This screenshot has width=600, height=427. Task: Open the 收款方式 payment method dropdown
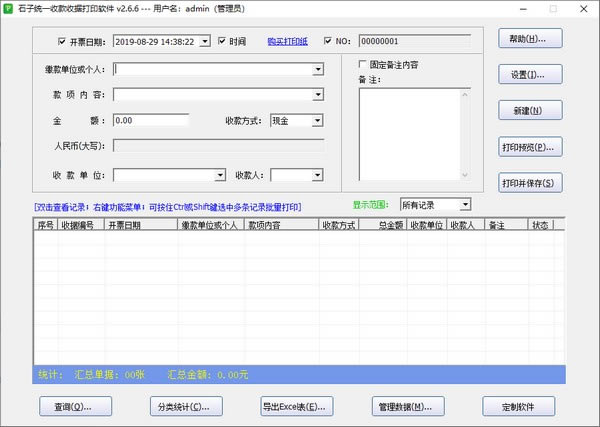(x=317, y=120)
